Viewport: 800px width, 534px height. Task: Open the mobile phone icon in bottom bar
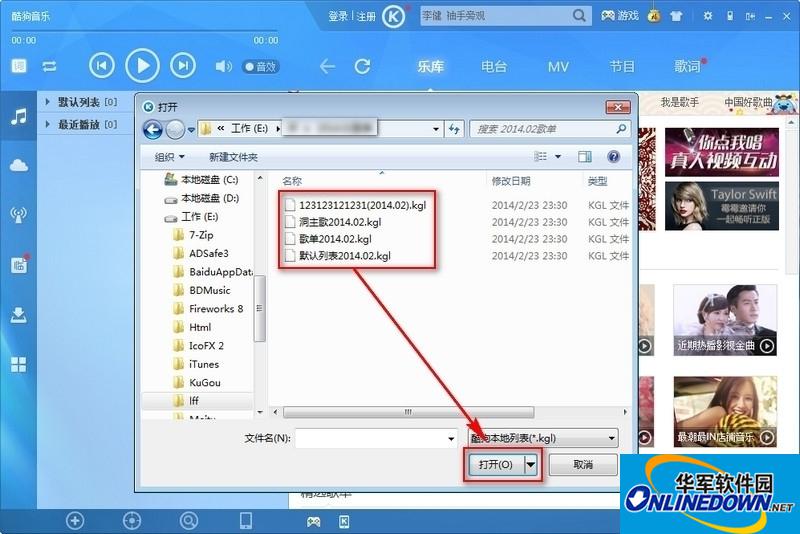tap(245, 520)
